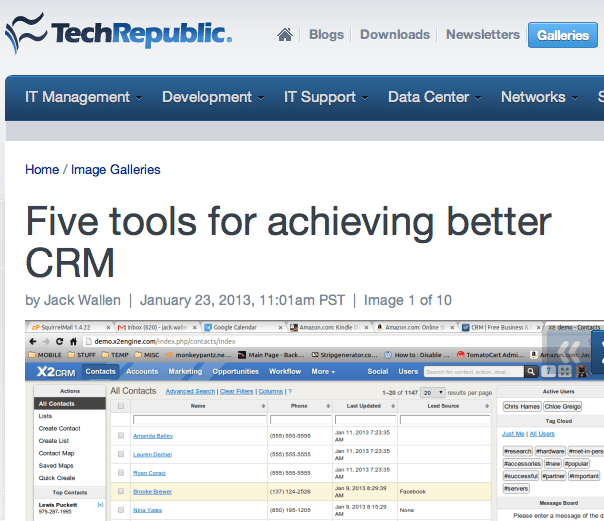Expand the Data Center menu
Image resolution: width=604 pixels, height=521 pixels.
(435, 97)
